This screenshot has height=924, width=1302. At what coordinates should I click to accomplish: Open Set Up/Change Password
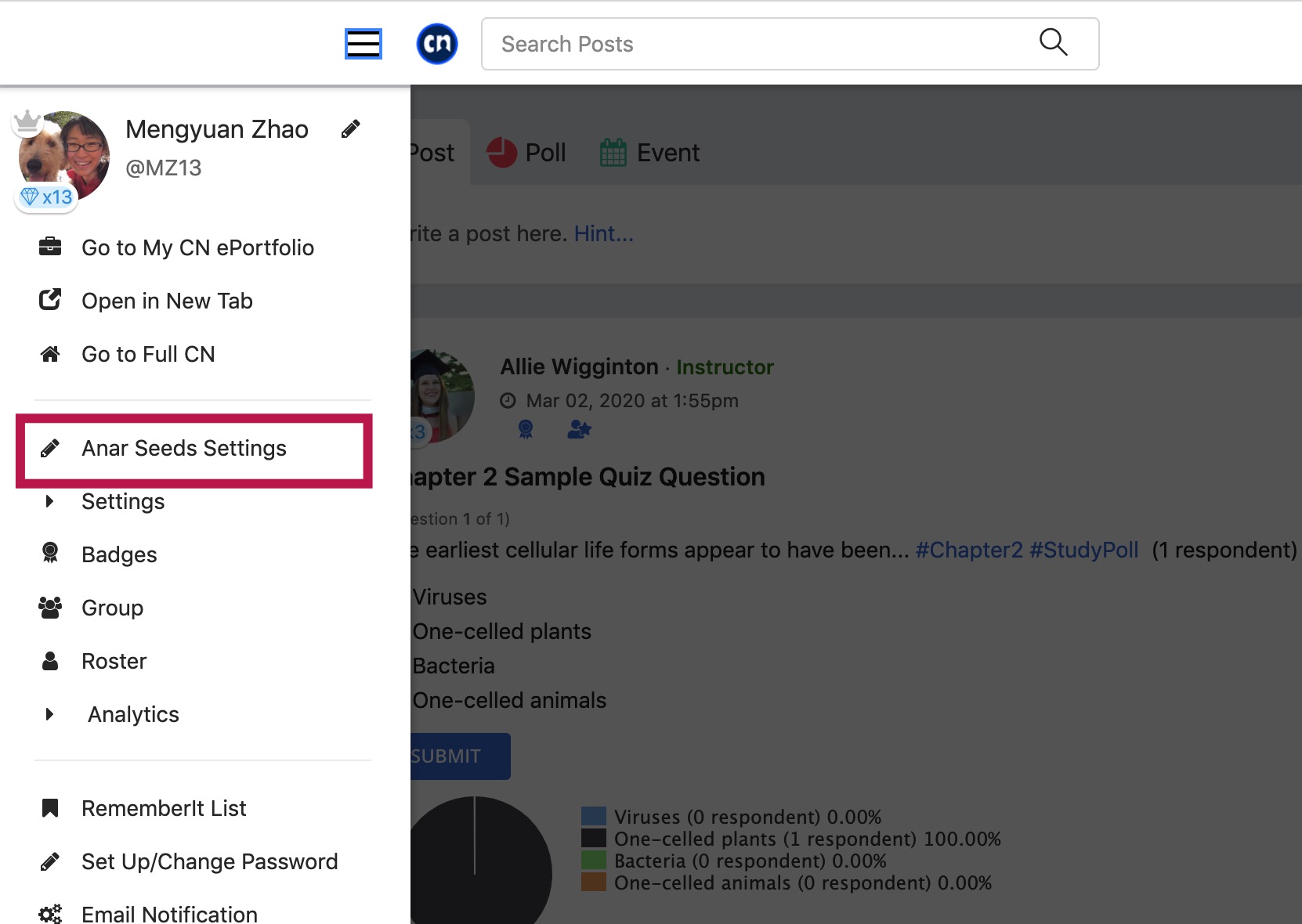click(x=209, y=861)
